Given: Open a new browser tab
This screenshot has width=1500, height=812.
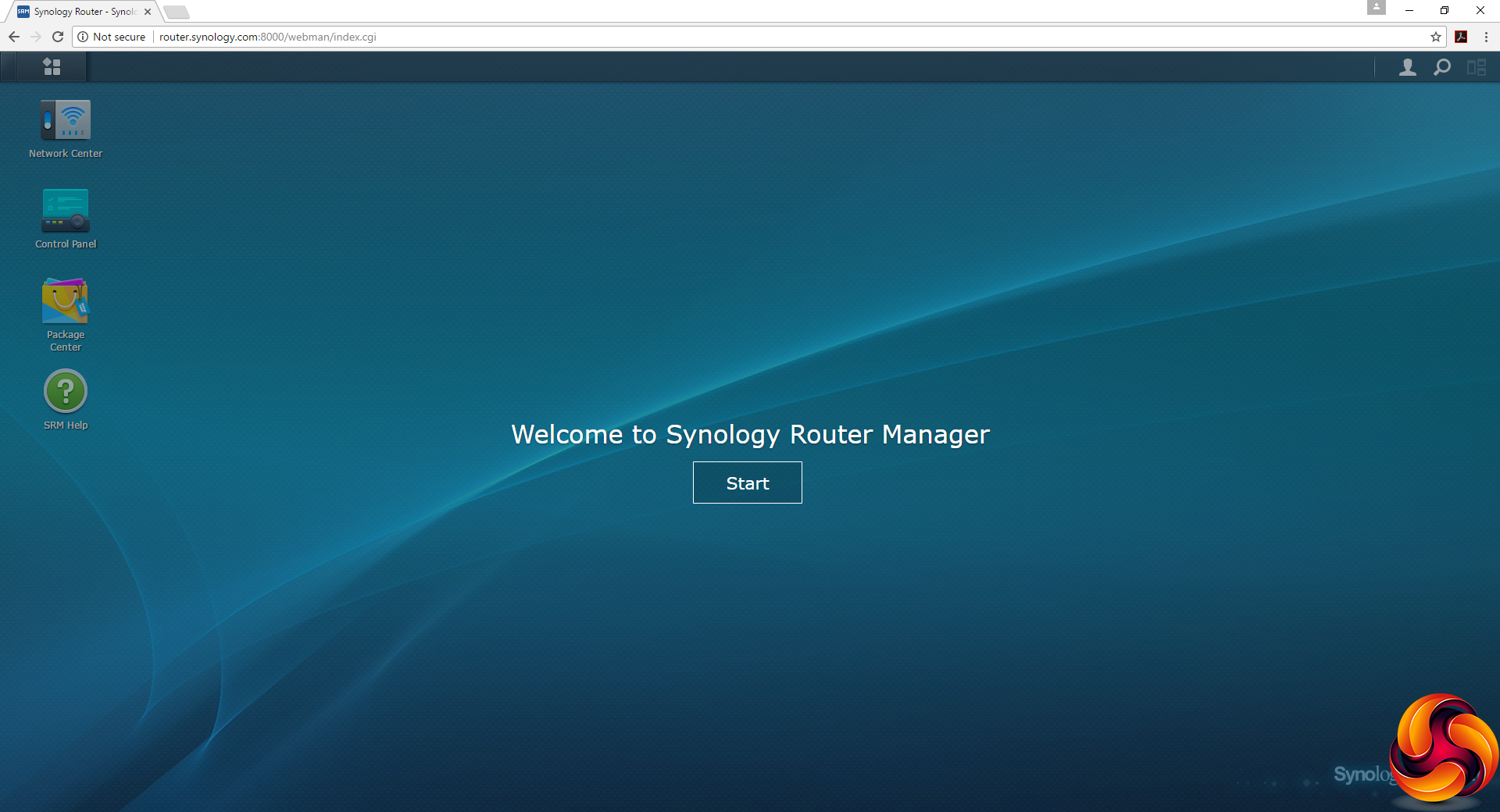Looking at the screenshot, I should [x=177, y=12].
